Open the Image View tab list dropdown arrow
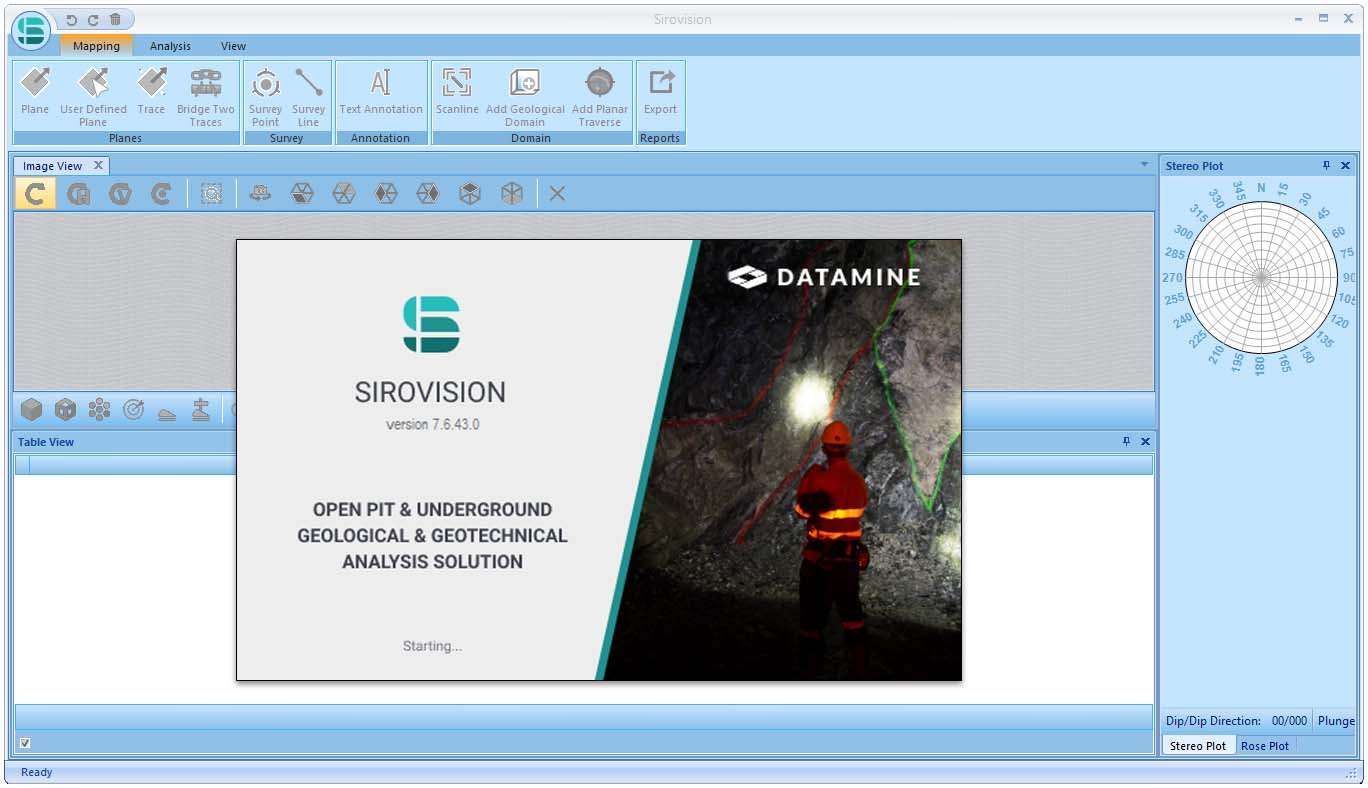 click(1145, 165)
